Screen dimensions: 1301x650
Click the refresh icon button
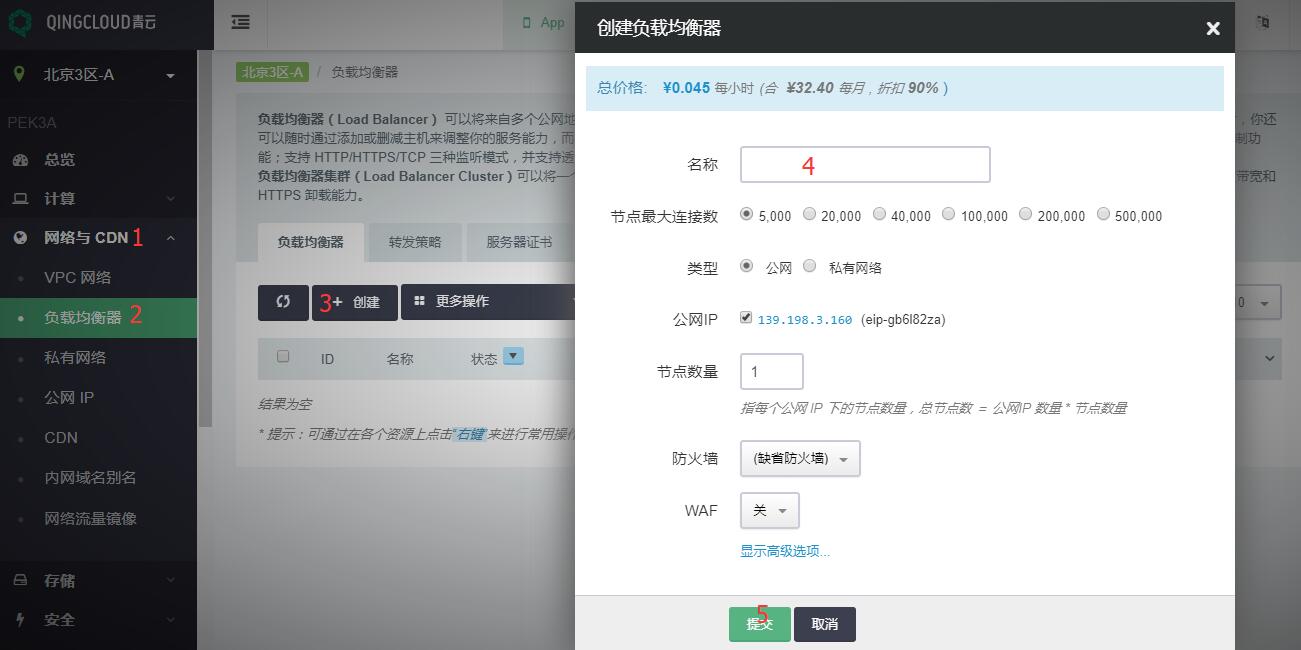click(x=283, y=302)
